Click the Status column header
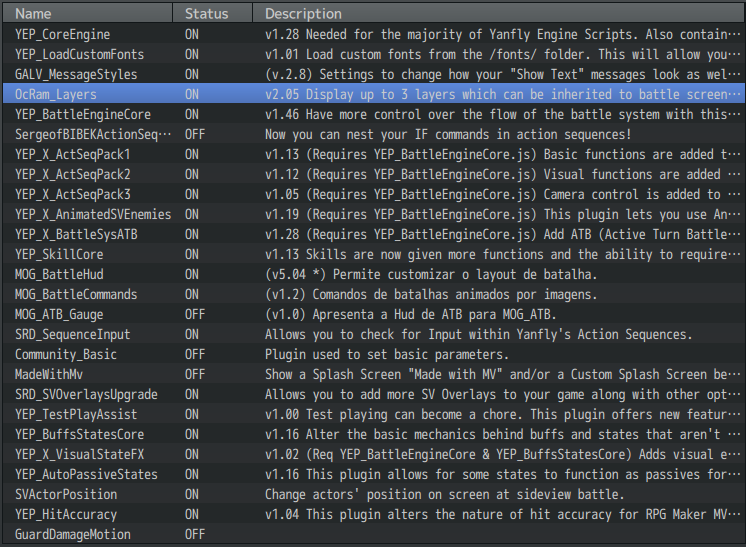The width and height of the screenshot is (746, 547). coord(212,13)
